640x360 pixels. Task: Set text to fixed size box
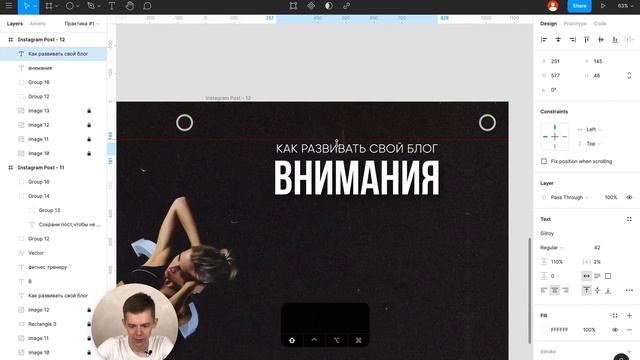point(608,276)
